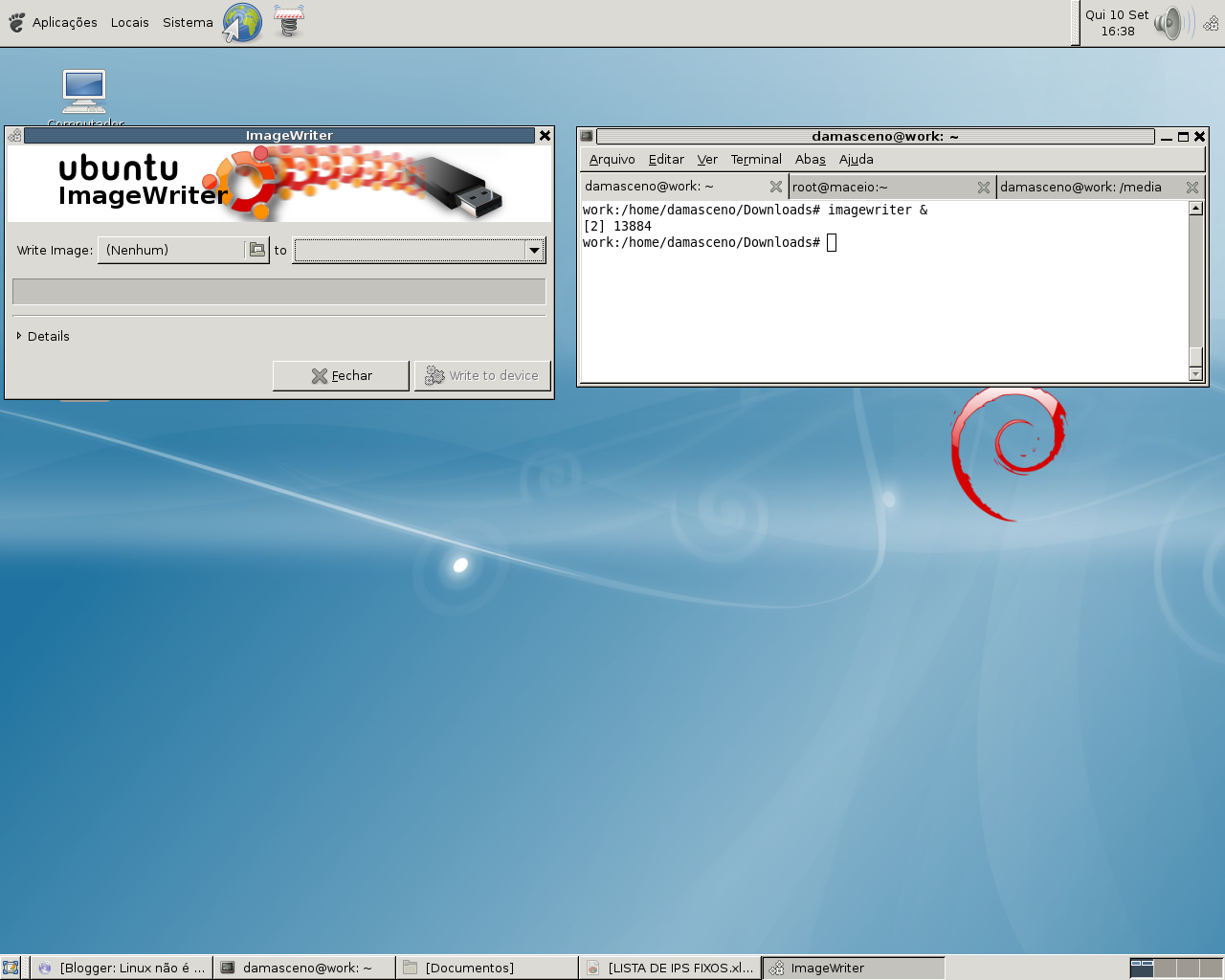The width and height of the screenshot is (1225, 980).
Task: Open the ImageWriter window menu icon
Action: 14,136
